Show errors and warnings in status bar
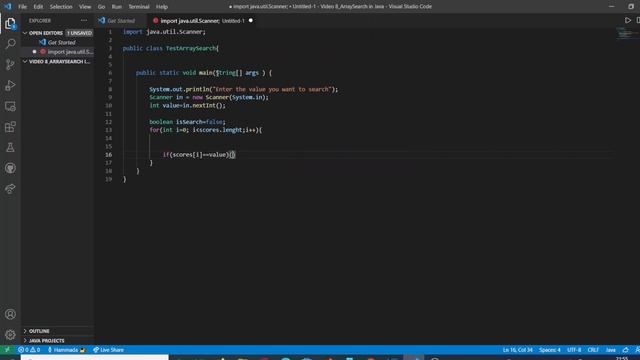640x360 pixels. tap(29, 350)
